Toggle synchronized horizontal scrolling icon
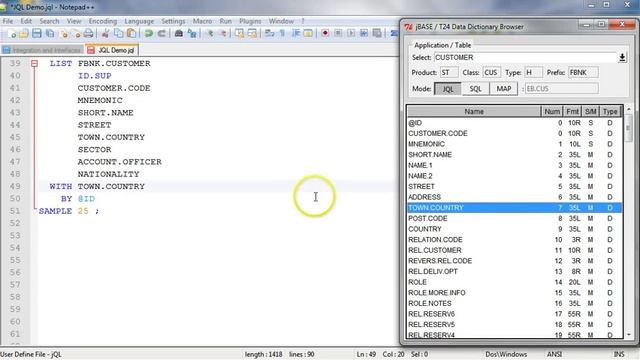 click(x=253, y=33)
